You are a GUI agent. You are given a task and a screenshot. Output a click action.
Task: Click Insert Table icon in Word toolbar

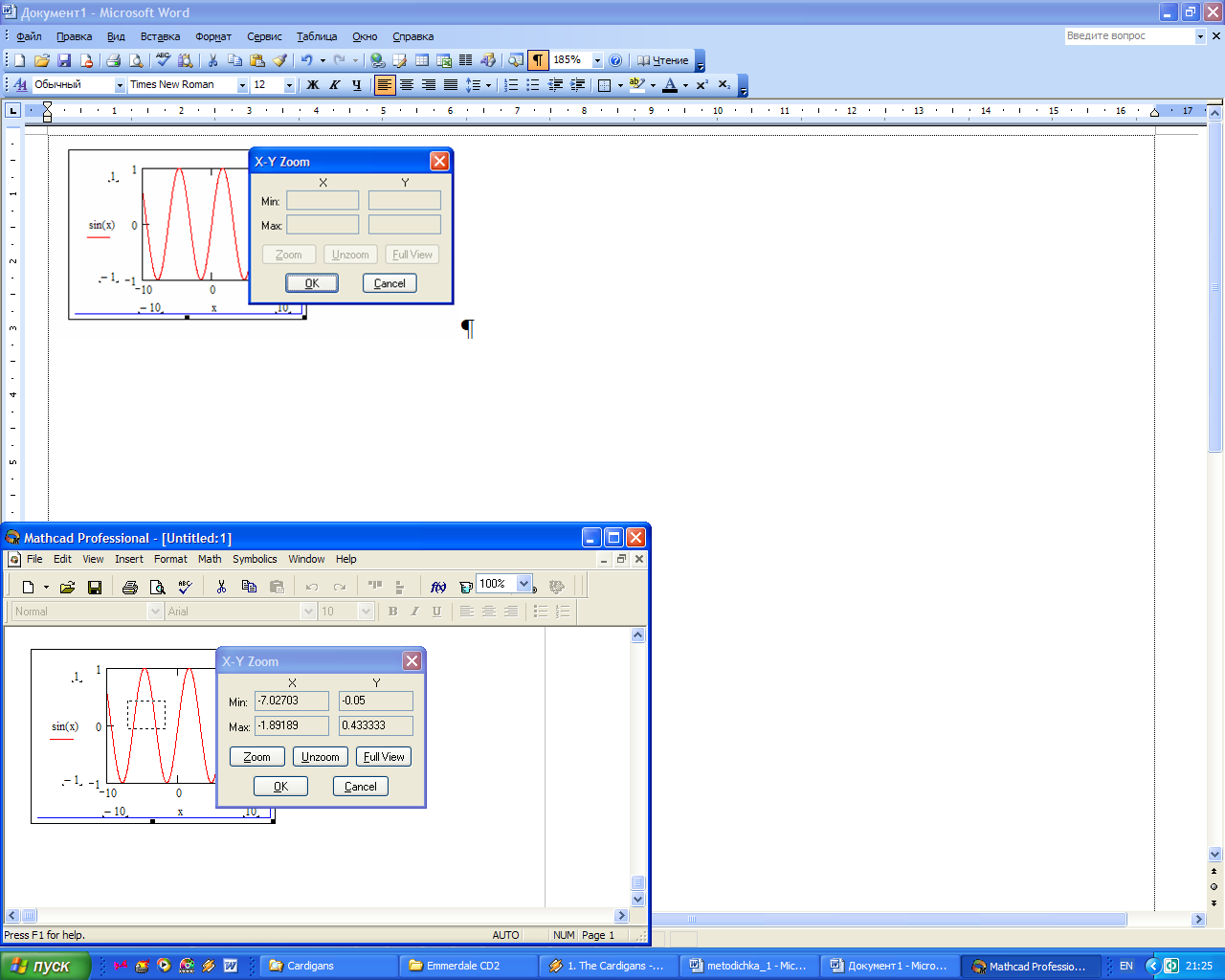click(x=422, y=60)
